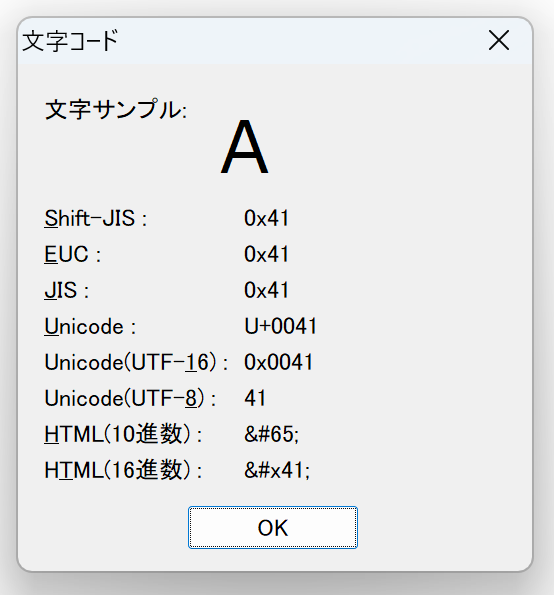Click the OK button
The image size is (554, 595).
[x=272, y=527]
